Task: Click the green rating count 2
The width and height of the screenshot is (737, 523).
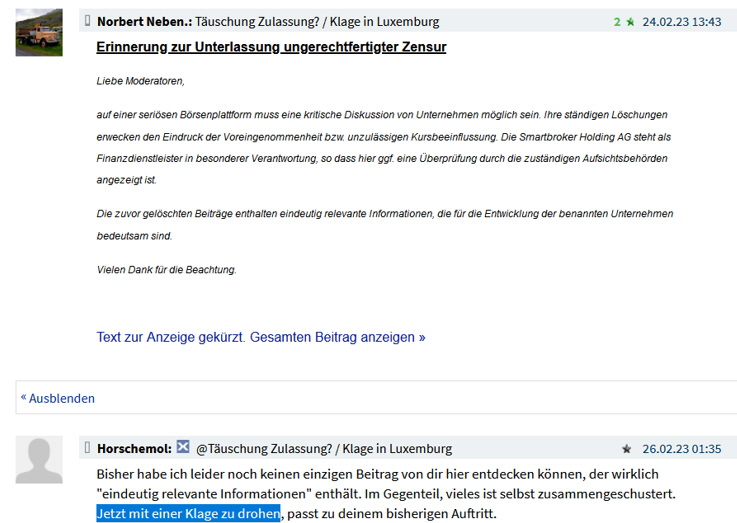Action: point(617,21)
